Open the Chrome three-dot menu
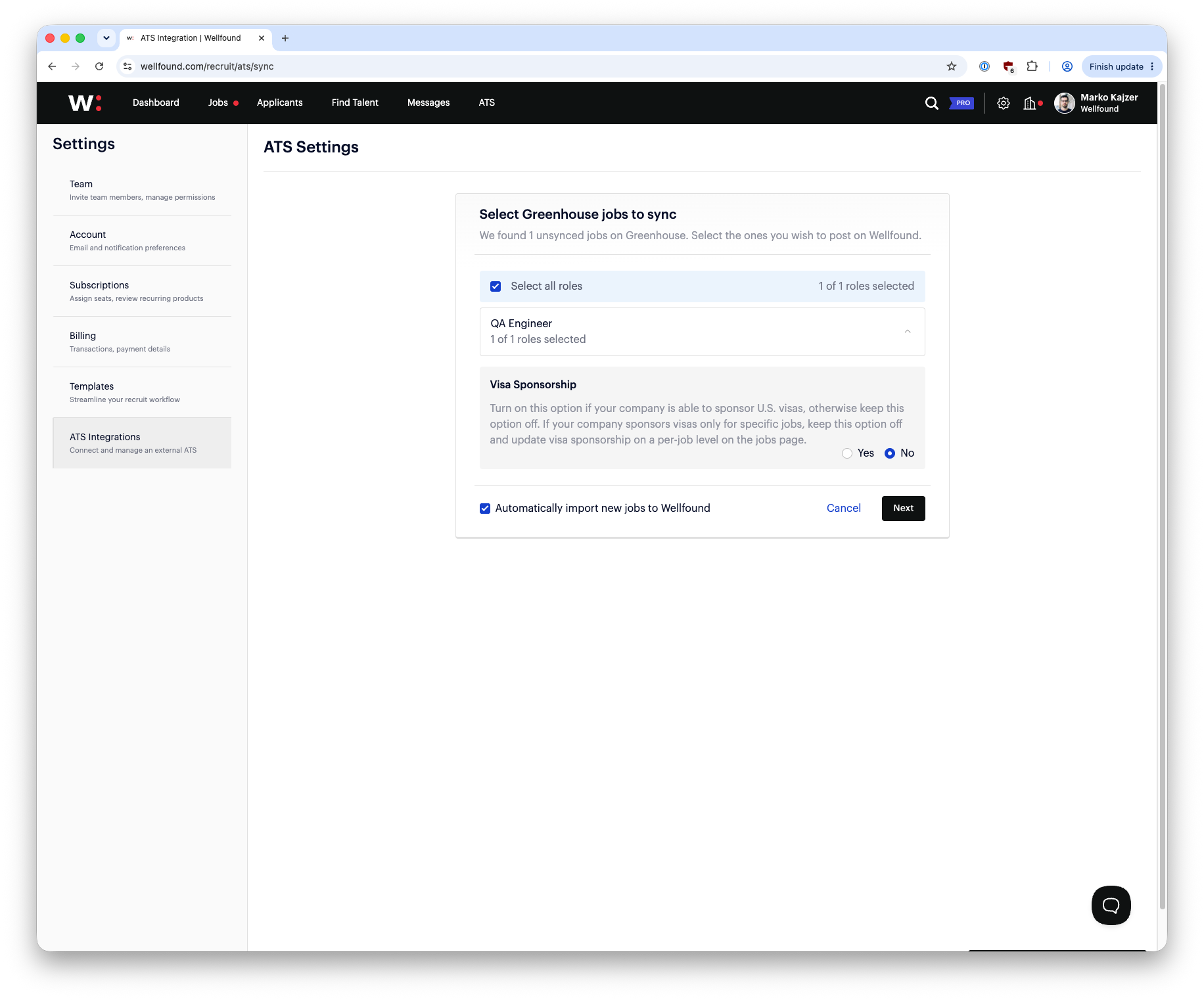Image resolution: width=1204 pixels, height=1000 pixels. click(1152, 66)
